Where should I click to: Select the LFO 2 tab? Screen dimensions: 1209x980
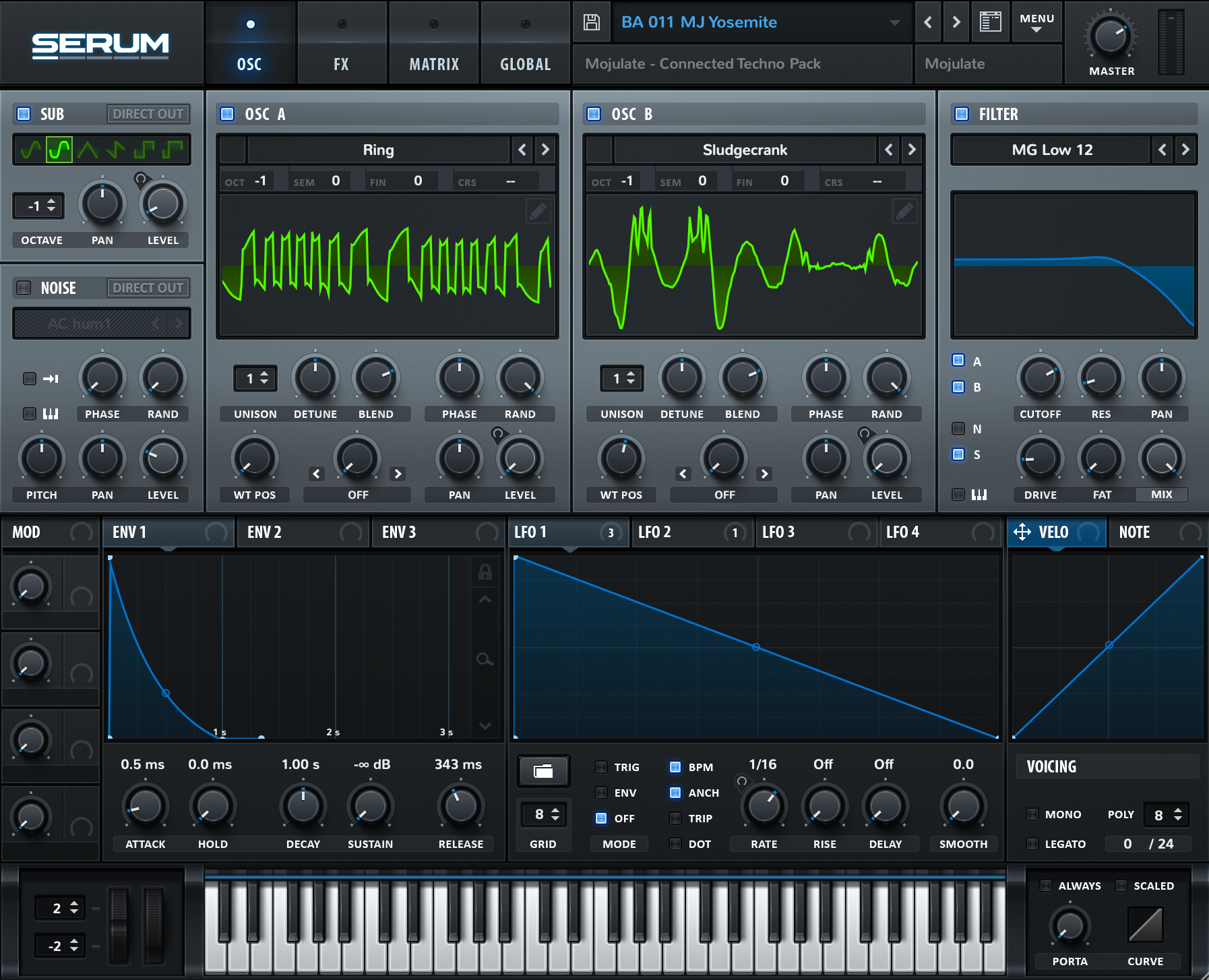[x=691, y=532]
